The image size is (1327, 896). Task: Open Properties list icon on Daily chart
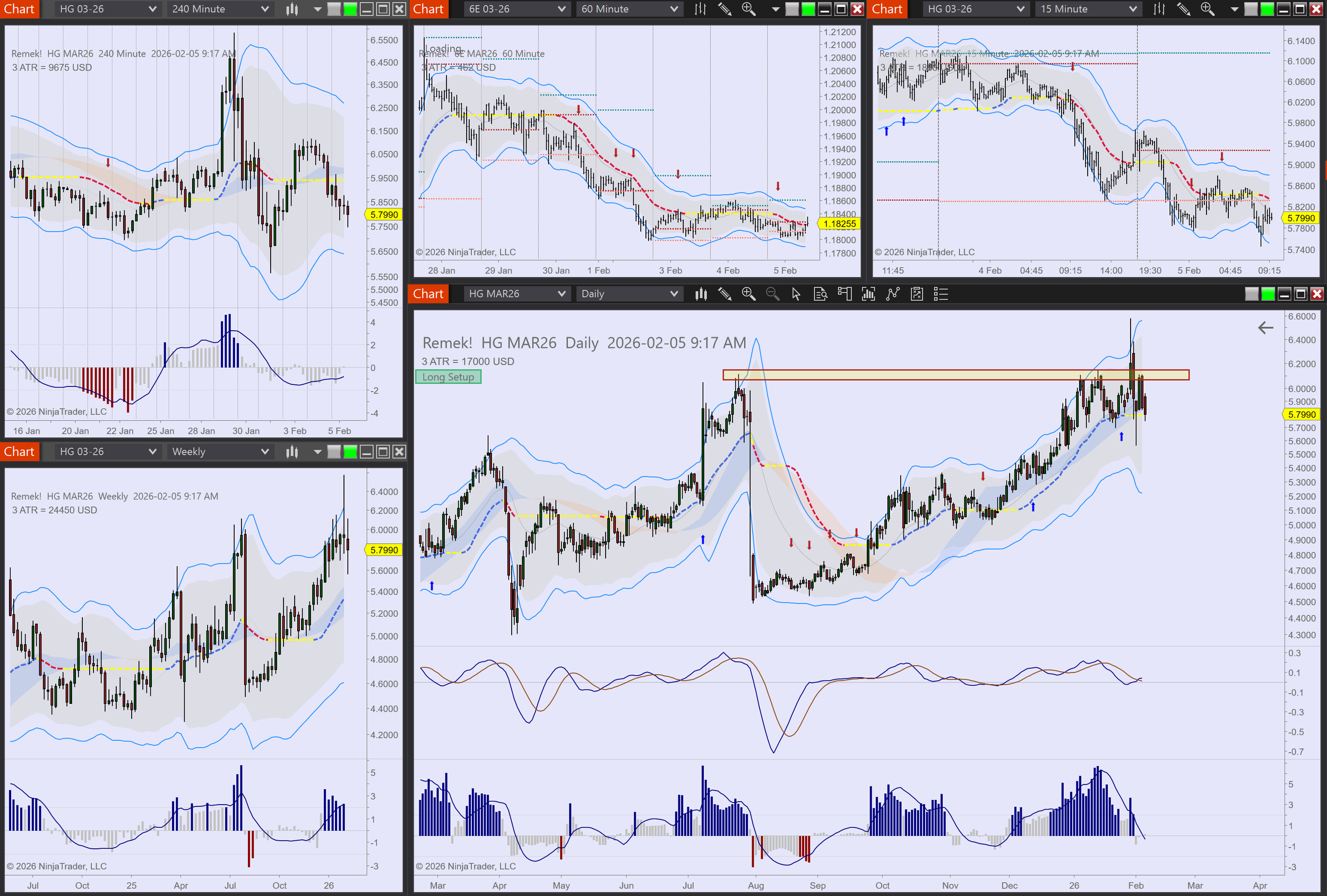click(941, 294)
